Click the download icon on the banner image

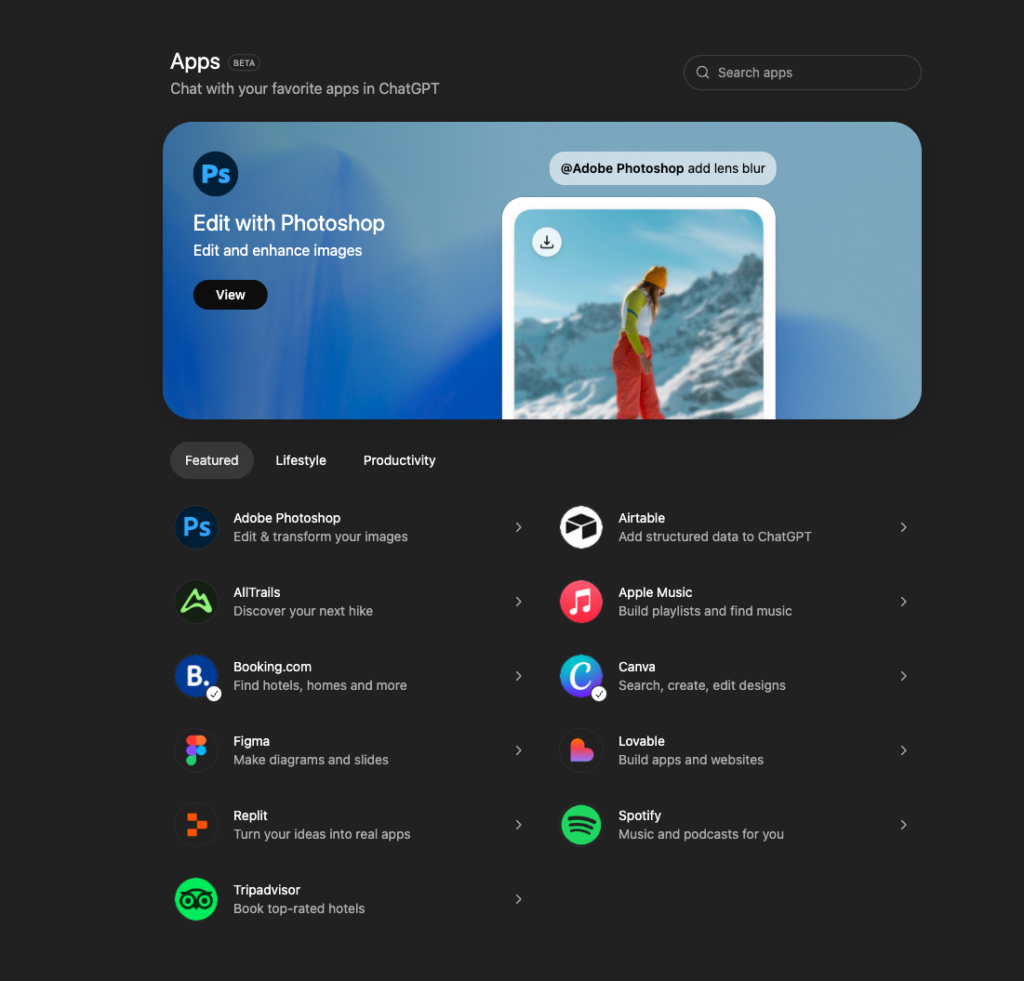[546, 241]
